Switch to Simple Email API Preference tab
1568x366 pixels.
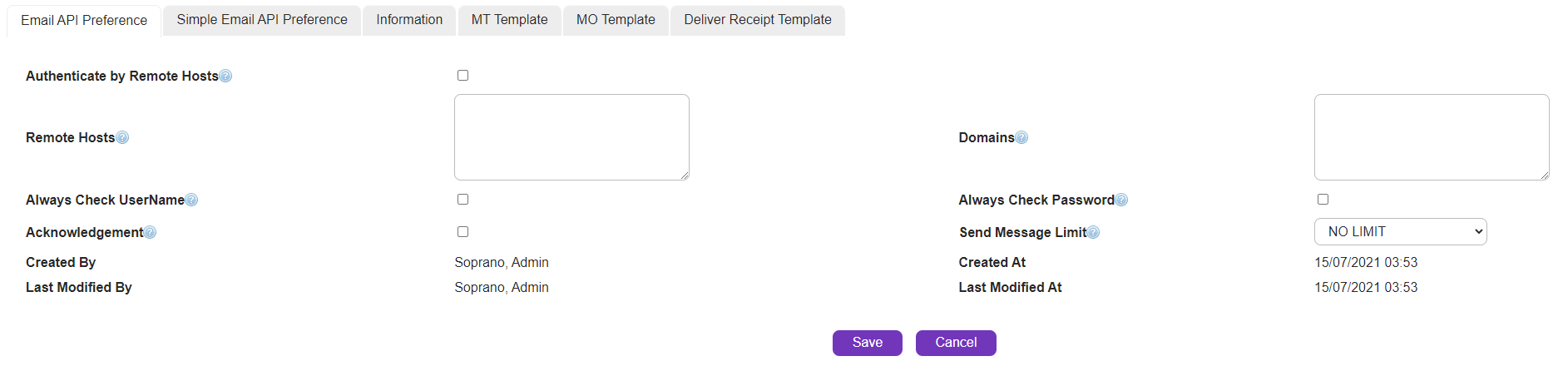tap(262, 20)
